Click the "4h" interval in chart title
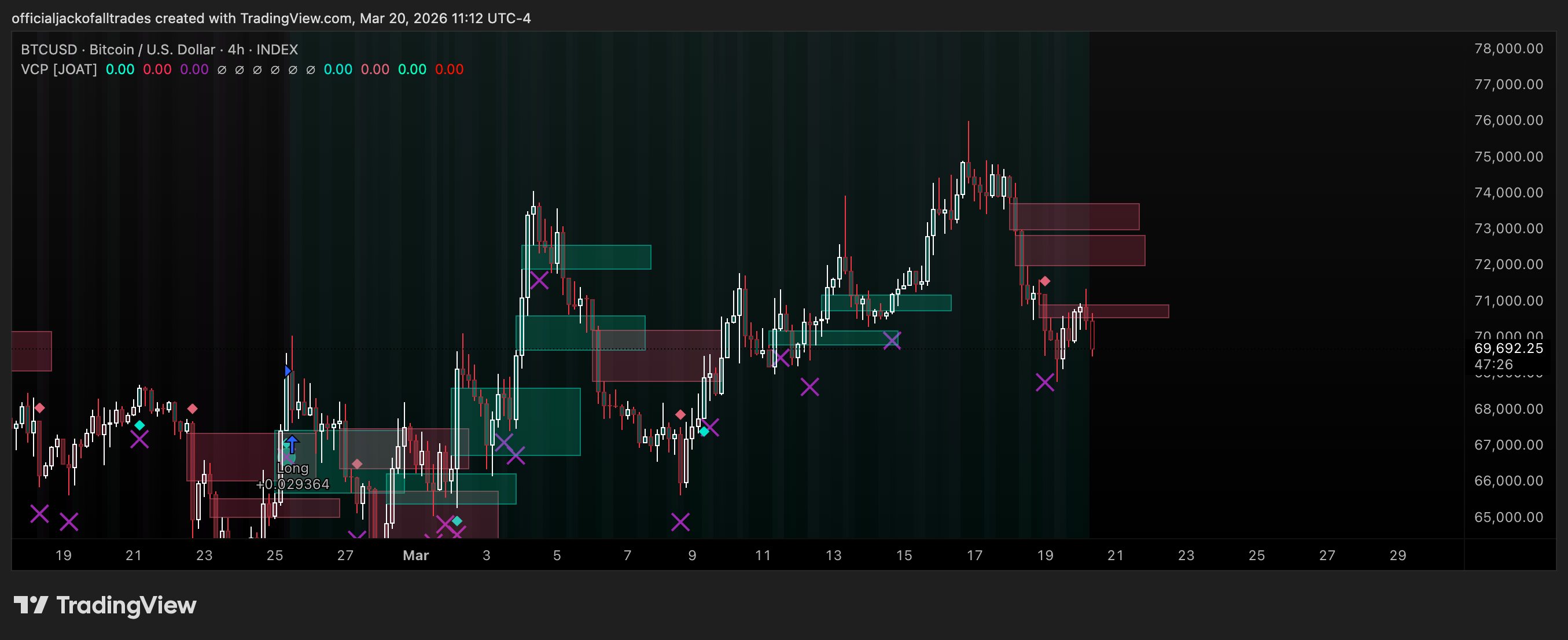The width and height of the screenshot is (1568, 640). [236, 49]
